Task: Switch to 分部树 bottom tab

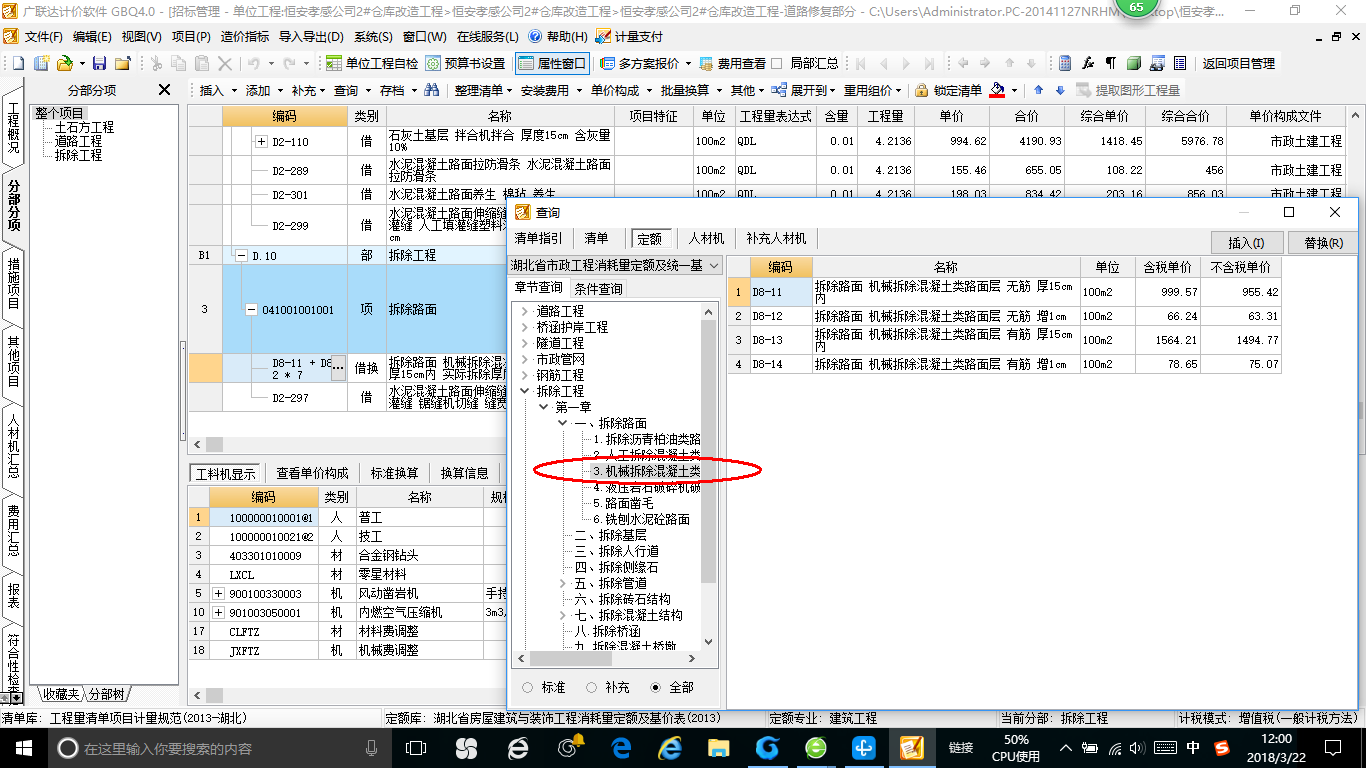Action: [106, 694]
